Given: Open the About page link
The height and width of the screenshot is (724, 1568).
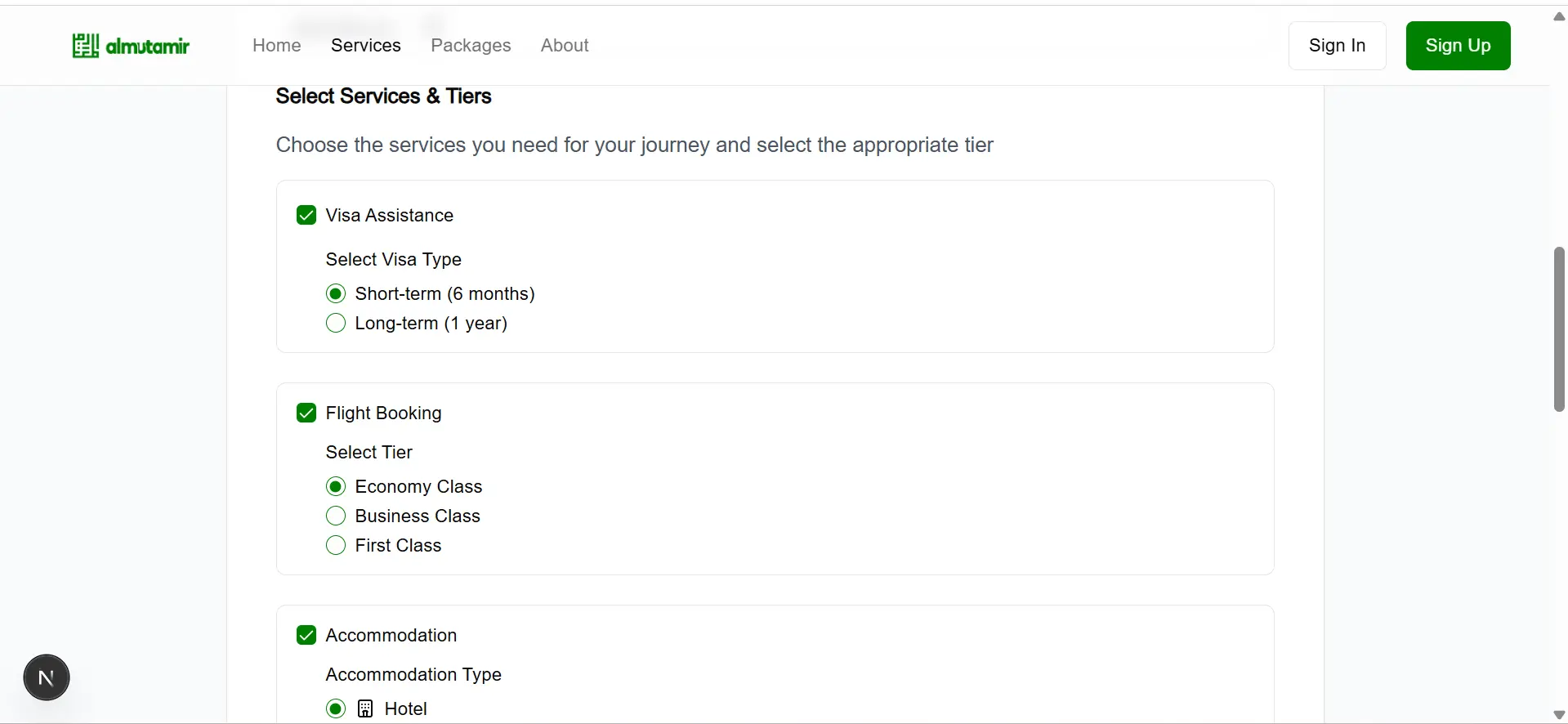Looking at the screenshot, I should [565, 46].
